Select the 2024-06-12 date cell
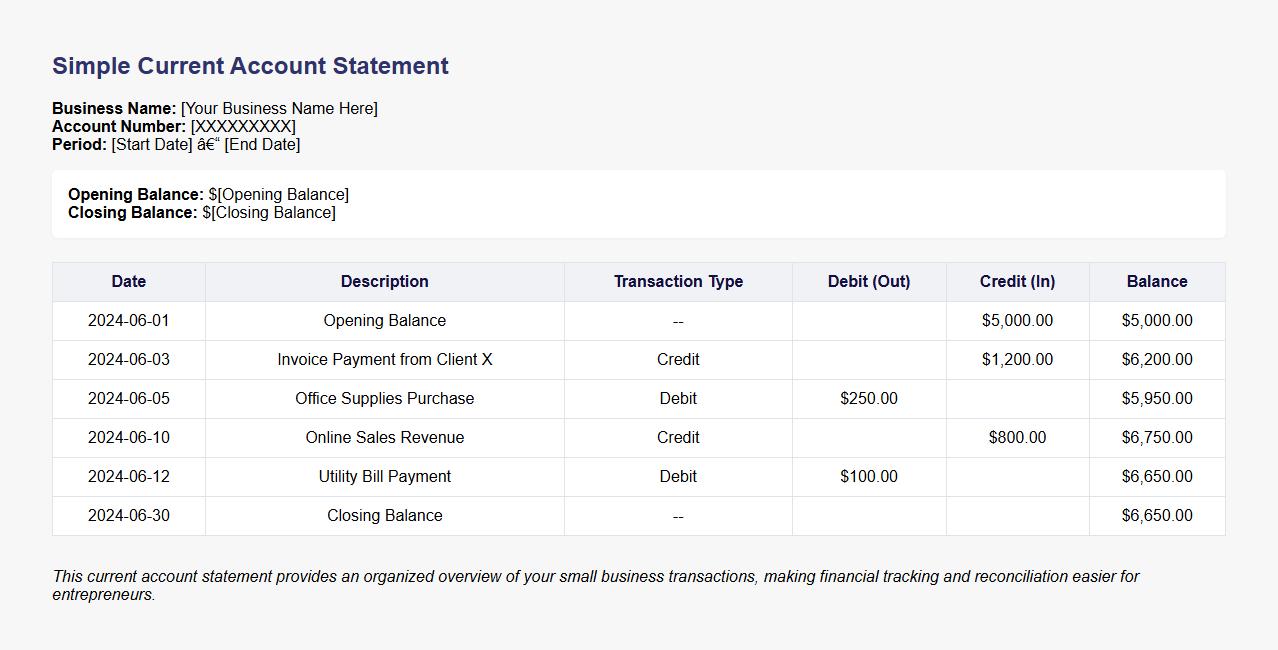The width and height of the screenshot is (1278, 650). [x=128, y=476]
